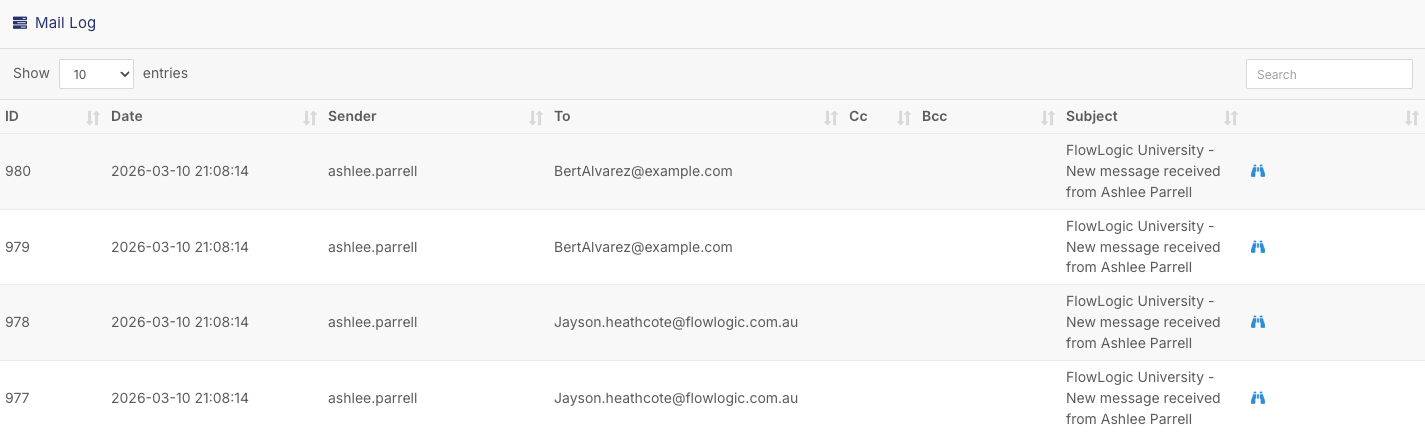This screenshot has height=435, width=1425.
Task: Open the Show entries count dropdown
Action: coord(97,74)
